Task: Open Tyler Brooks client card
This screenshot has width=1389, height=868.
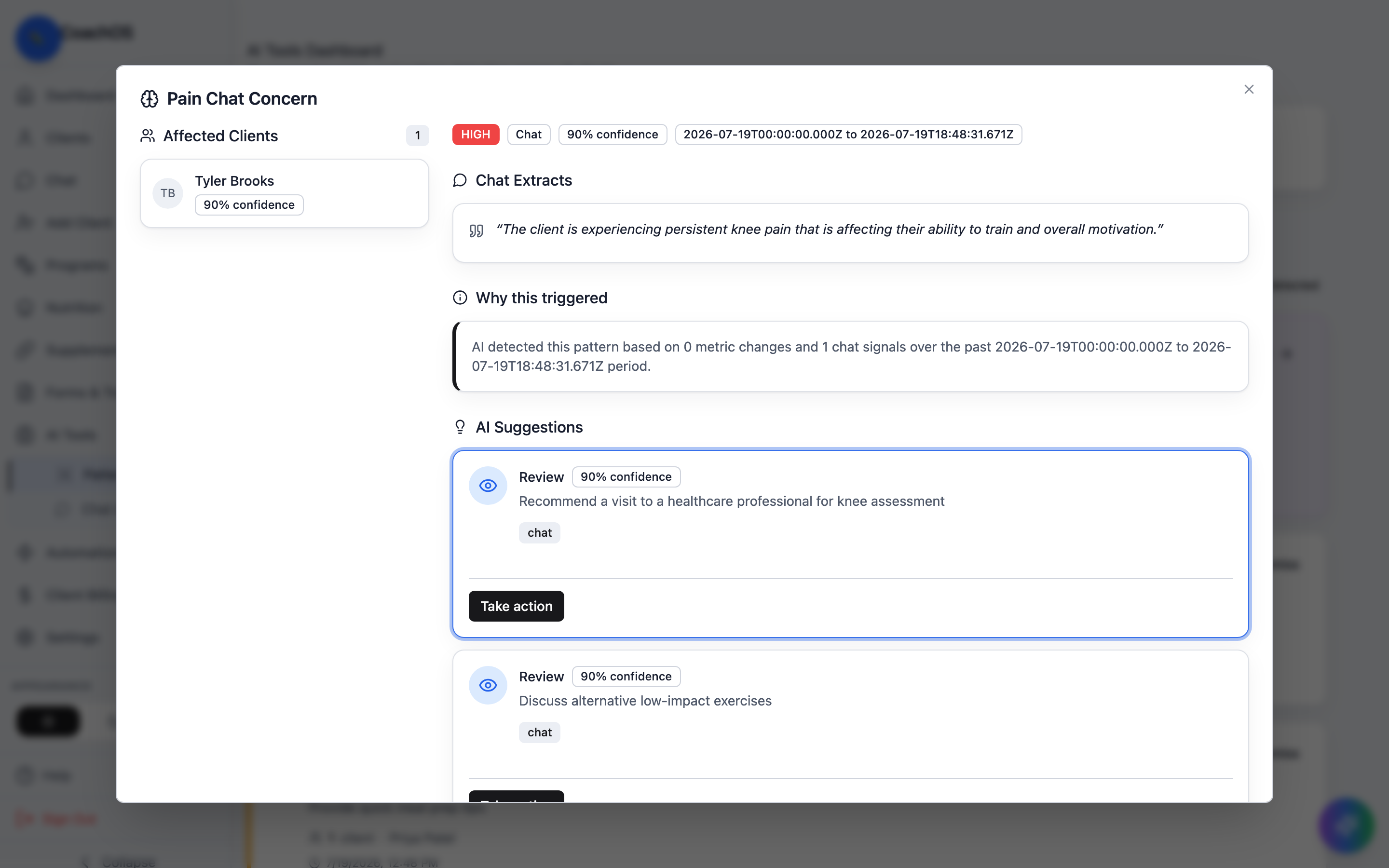Action: tap(284, 193)
